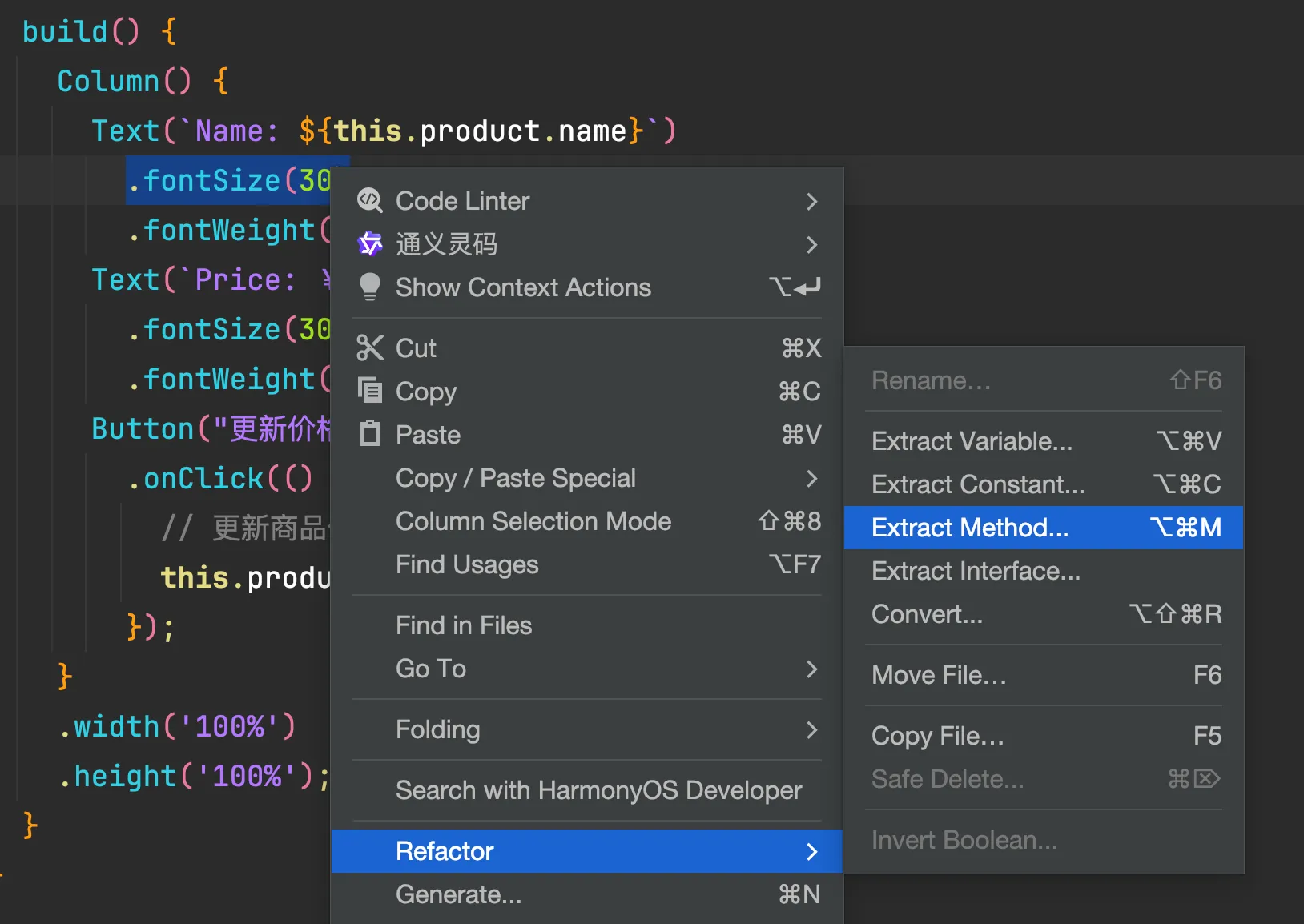Click the Show Context Actions lightbulb icon
The height and width of the screenshot is (924, 1304).
pyautogui.click(x=369, y=287)
